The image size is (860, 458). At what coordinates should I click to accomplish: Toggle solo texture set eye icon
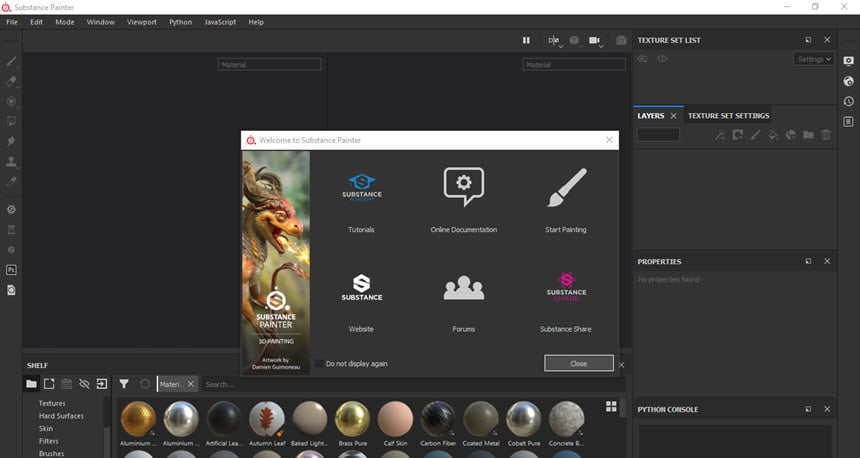coord(642,59)
